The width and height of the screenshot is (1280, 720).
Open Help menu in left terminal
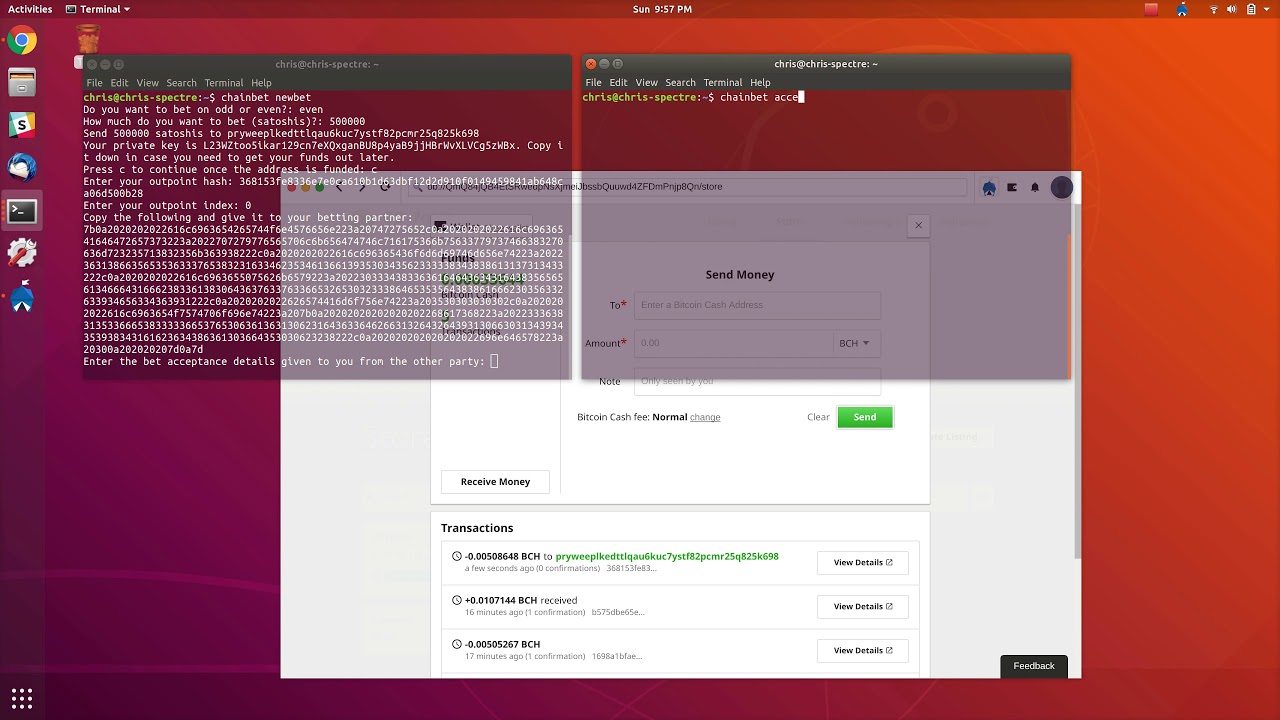pos(261,83)
